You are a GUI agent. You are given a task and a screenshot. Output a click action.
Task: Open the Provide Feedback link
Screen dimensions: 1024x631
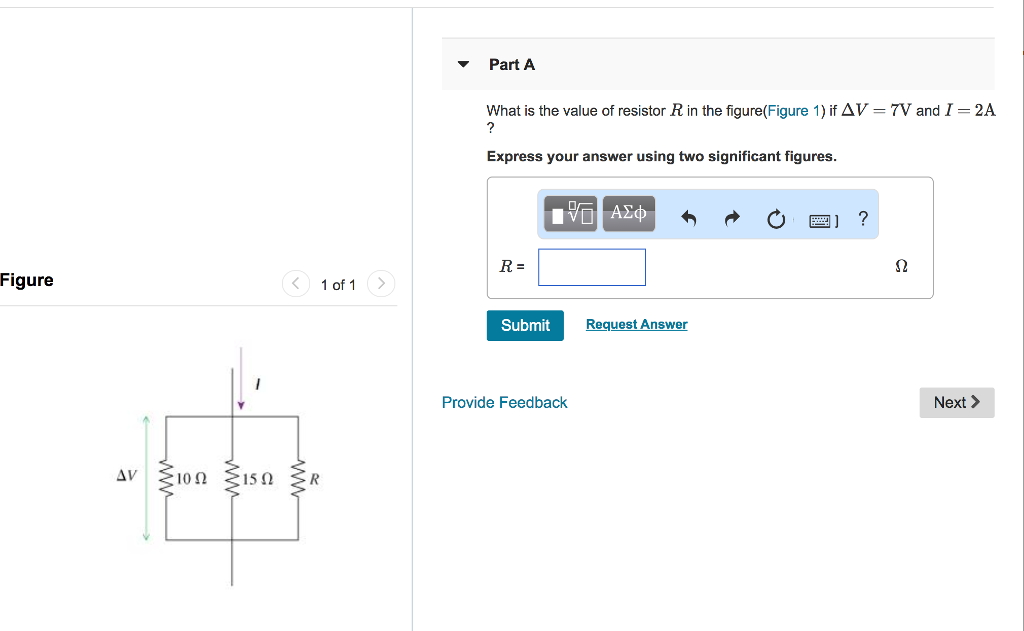point(504,402)
